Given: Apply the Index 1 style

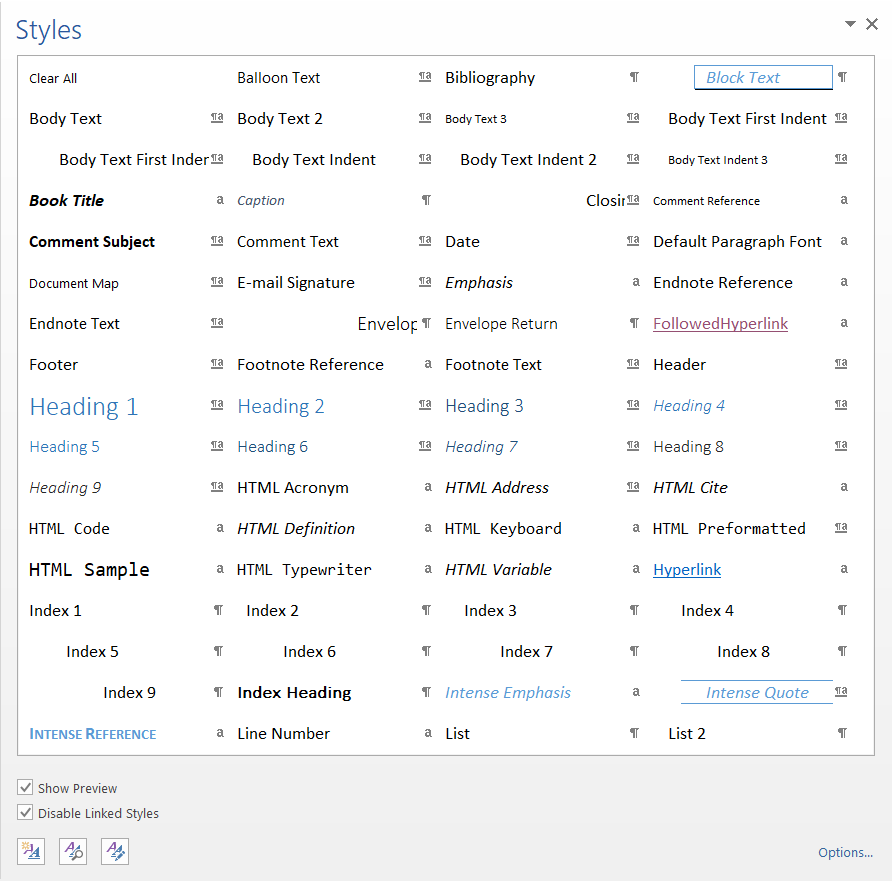Looking at the screenshot, I should pos(55,610).
